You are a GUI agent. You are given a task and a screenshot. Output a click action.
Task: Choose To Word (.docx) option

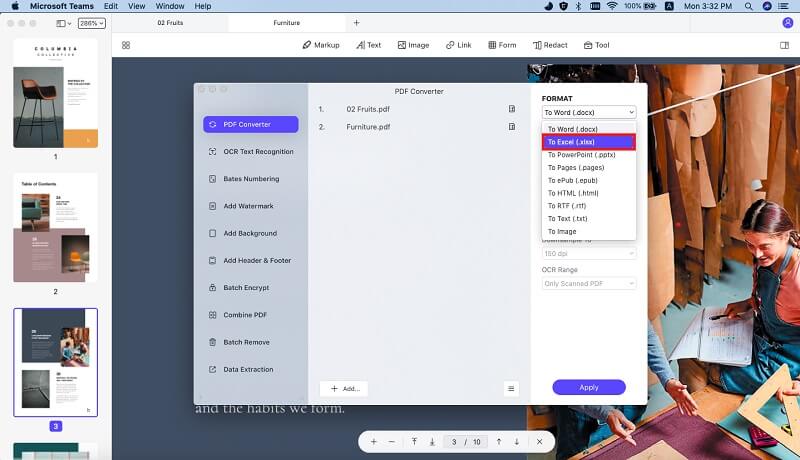[x=589, y=129]
